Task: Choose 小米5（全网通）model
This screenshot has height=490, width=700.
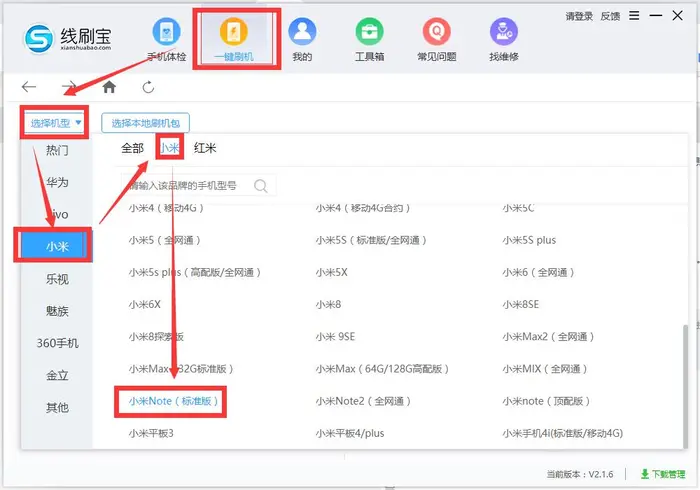Action: 165,241
